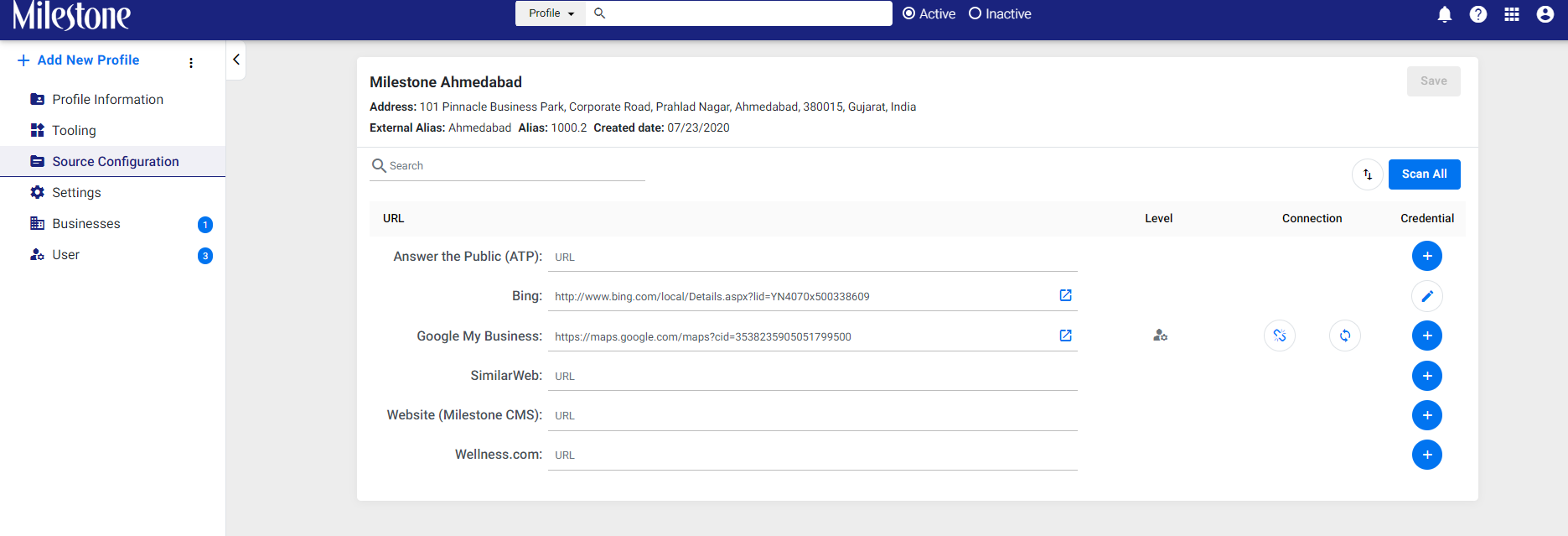Click the Wellness.com URL field
Viewport: 1568px width, 536px height.
pos(812,455)
